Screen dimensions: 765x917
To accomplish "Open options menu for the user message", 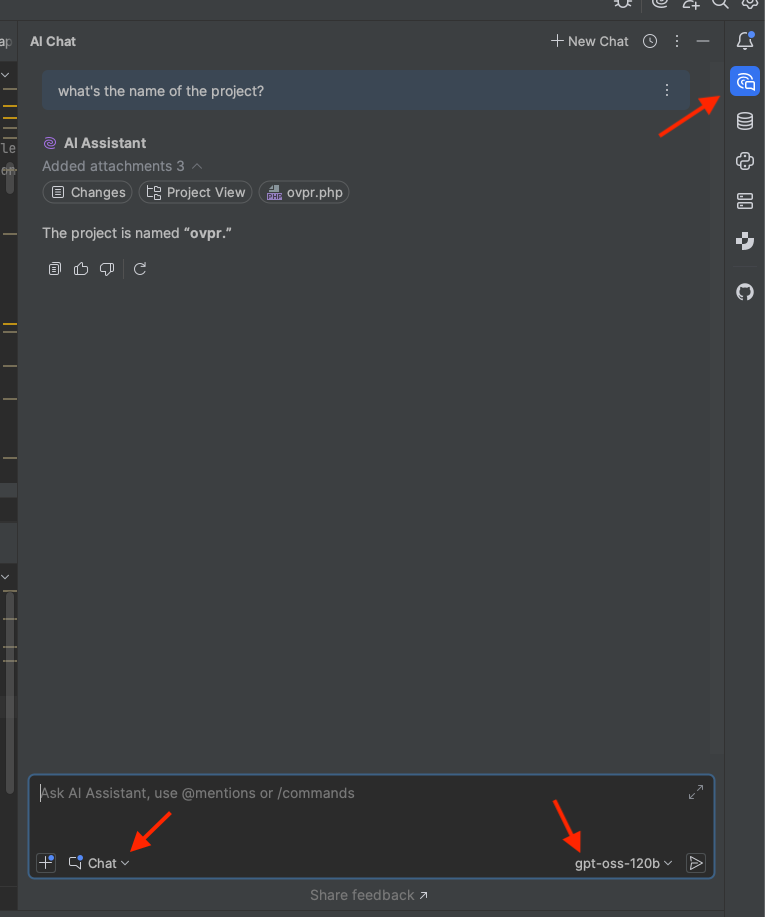I will pos(667,90).
